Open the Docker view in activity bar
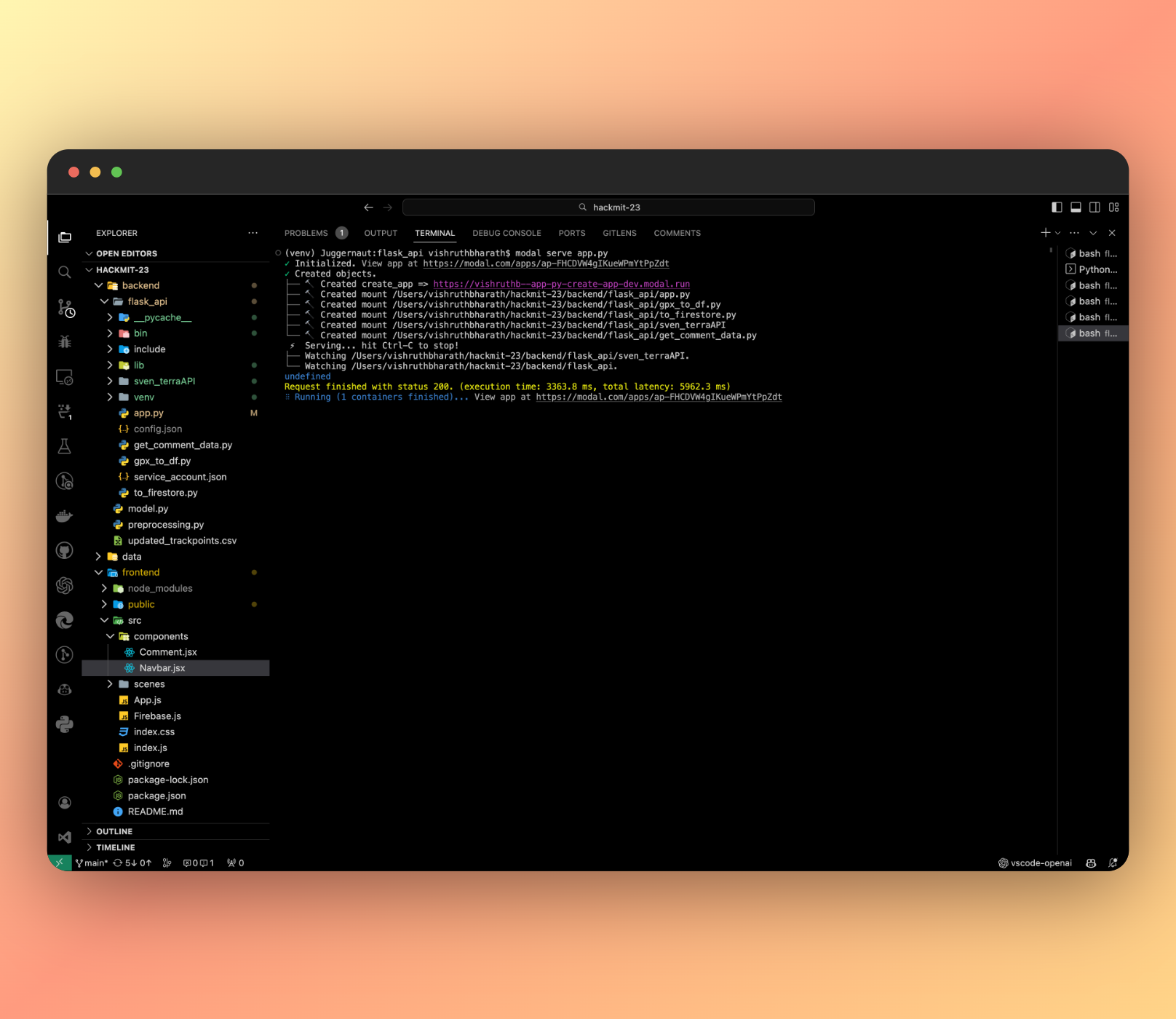The width and height of the screenshot is (1176, 1019). [x=65, y=516]
